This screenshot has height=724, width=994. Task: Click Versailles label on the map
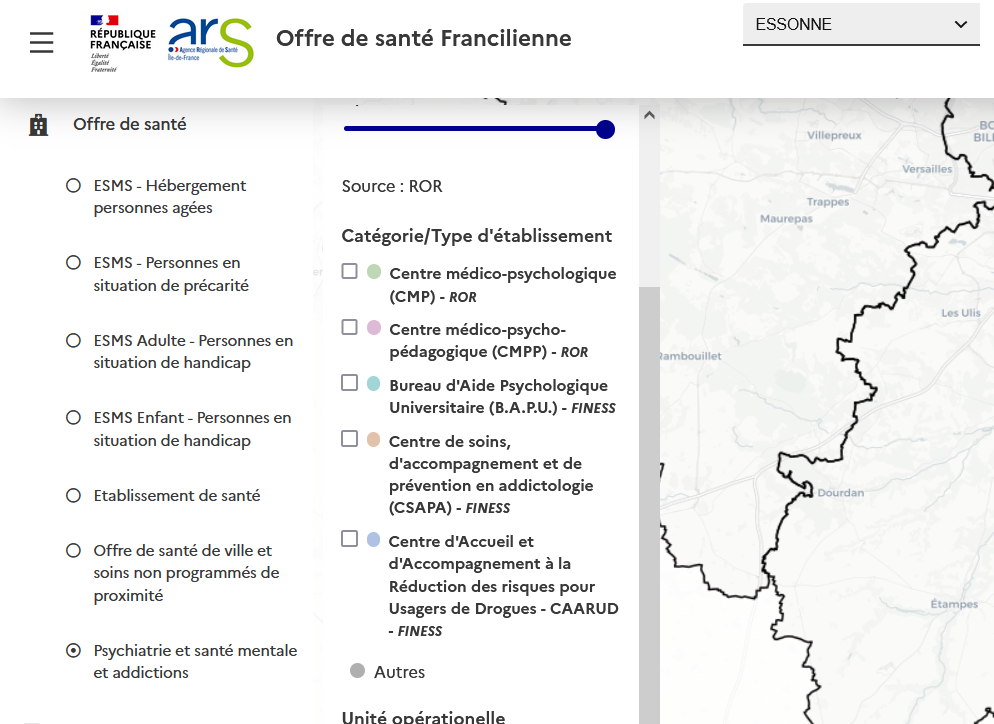(x=927, y=169)
